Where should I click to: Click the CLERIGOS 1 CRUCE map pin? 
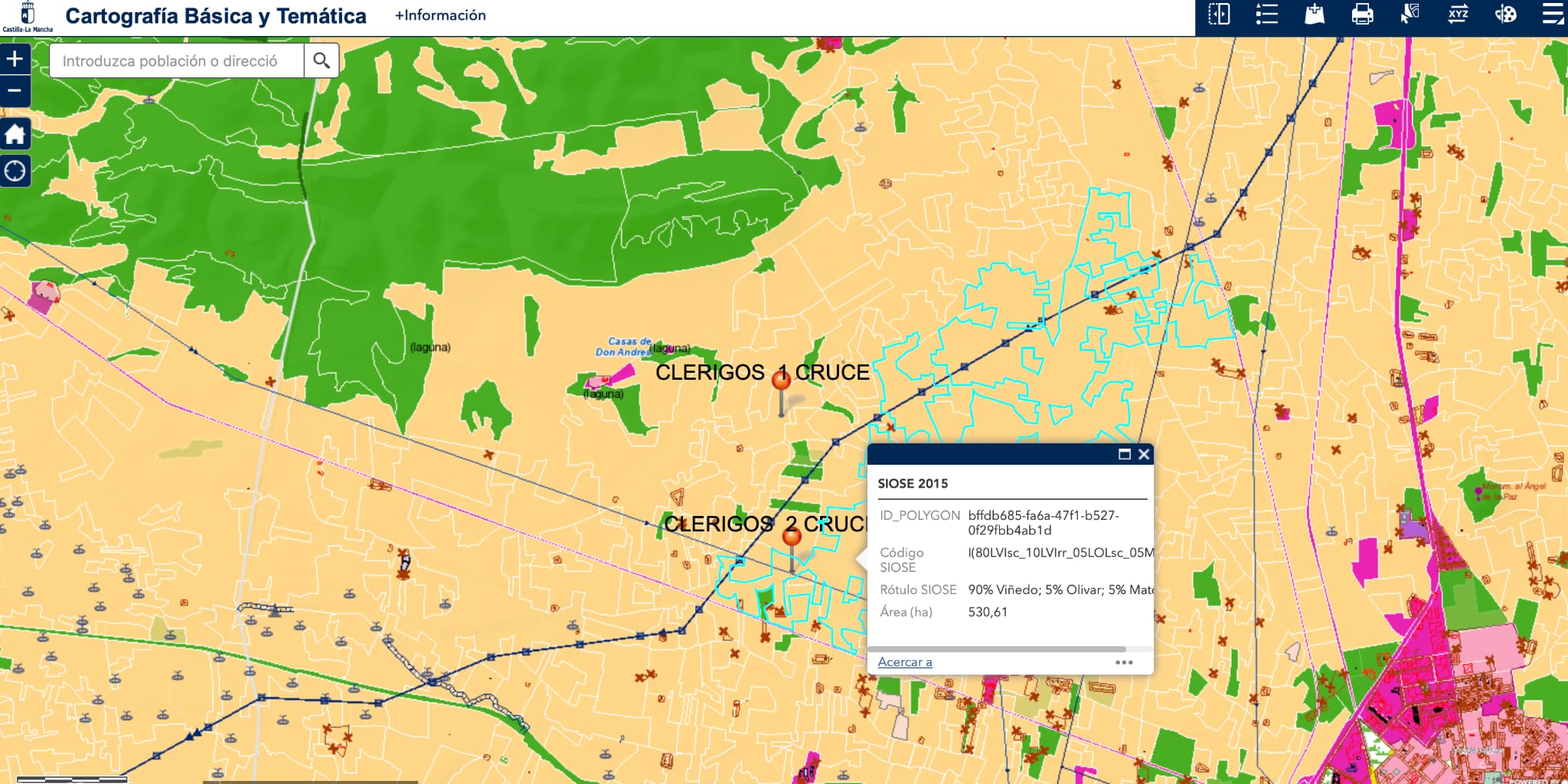(781, 380)
